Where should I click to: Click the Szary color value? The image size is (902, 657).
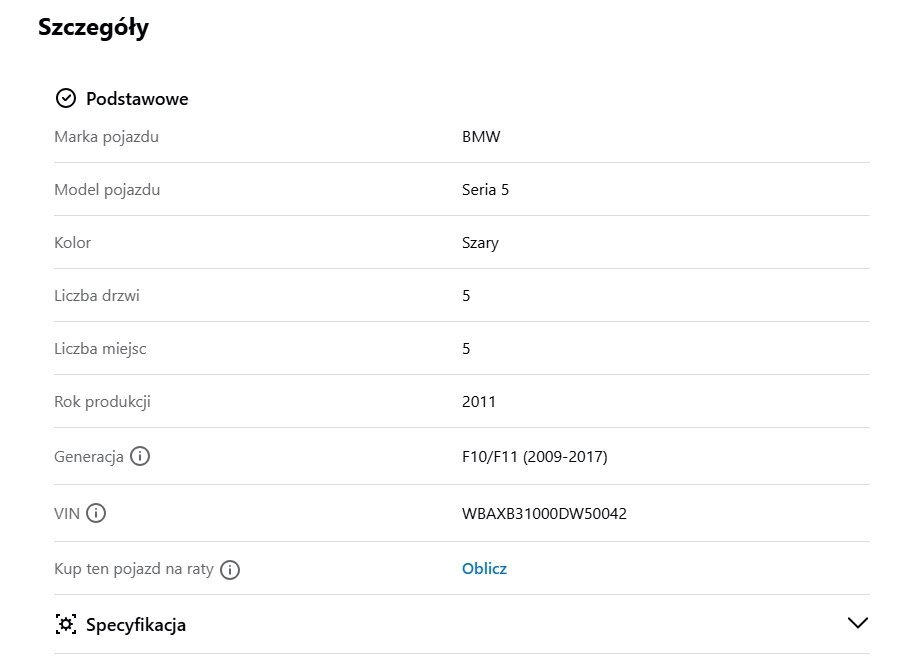[480, 243]
